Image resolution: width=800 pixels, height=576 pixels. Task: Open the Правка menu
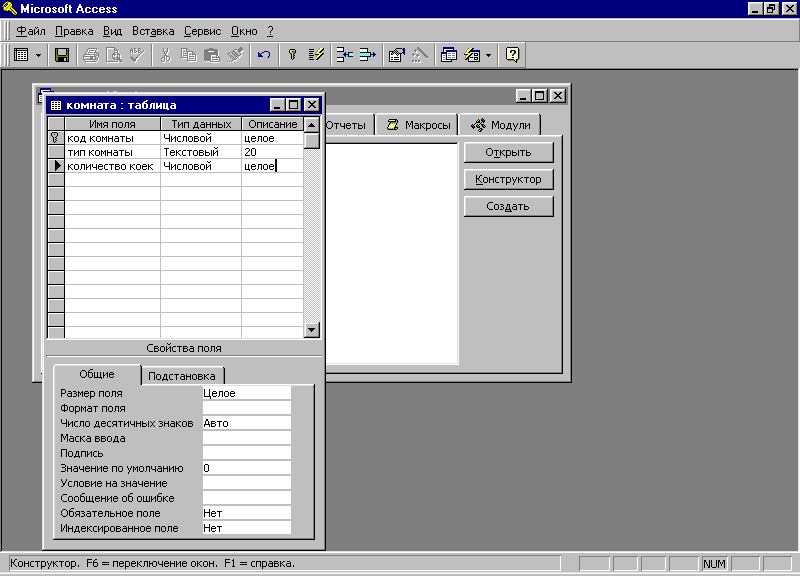[x=74, y=31]
